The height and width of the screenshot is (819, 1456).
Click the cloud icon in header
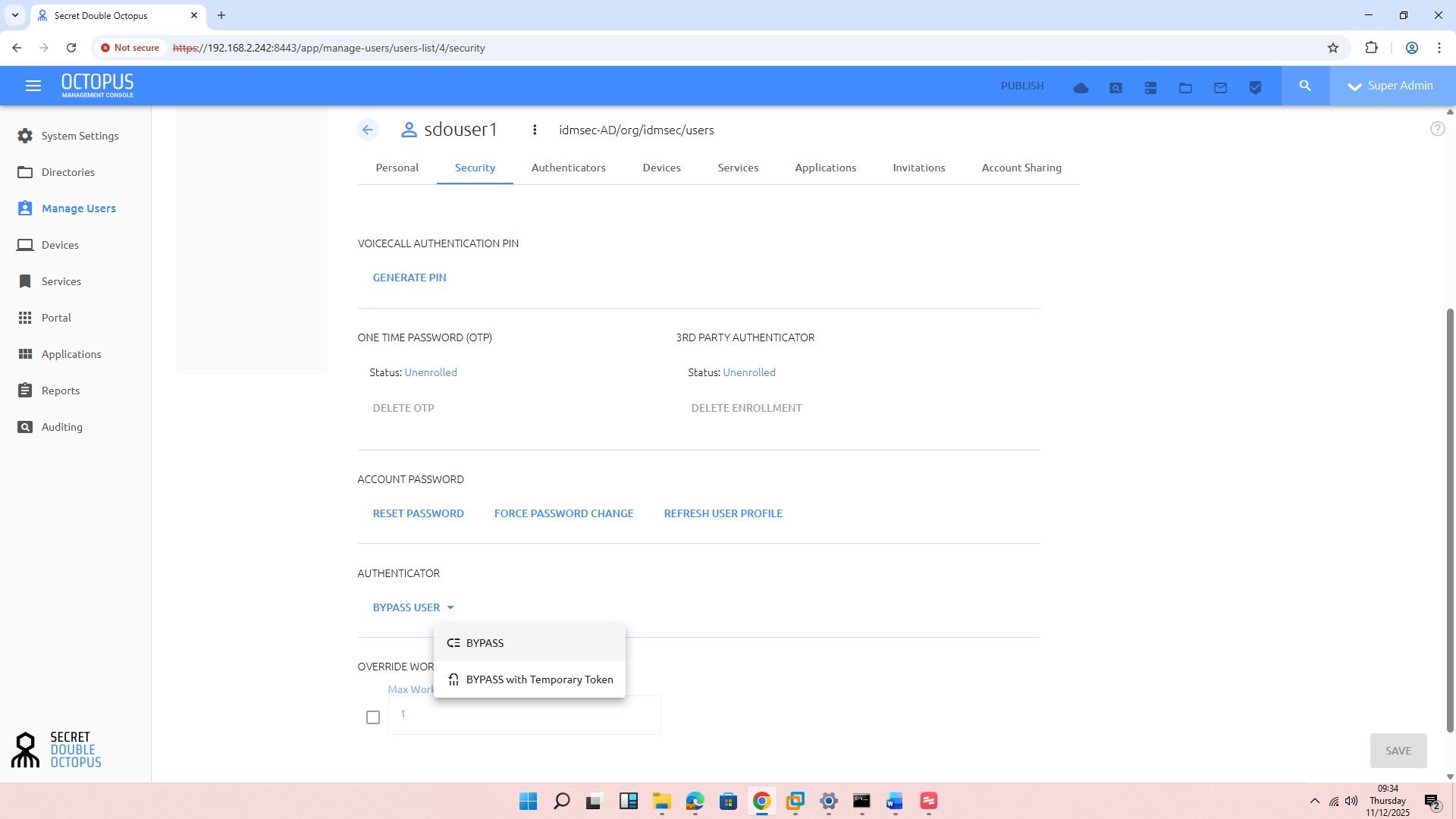[1081, 88]
